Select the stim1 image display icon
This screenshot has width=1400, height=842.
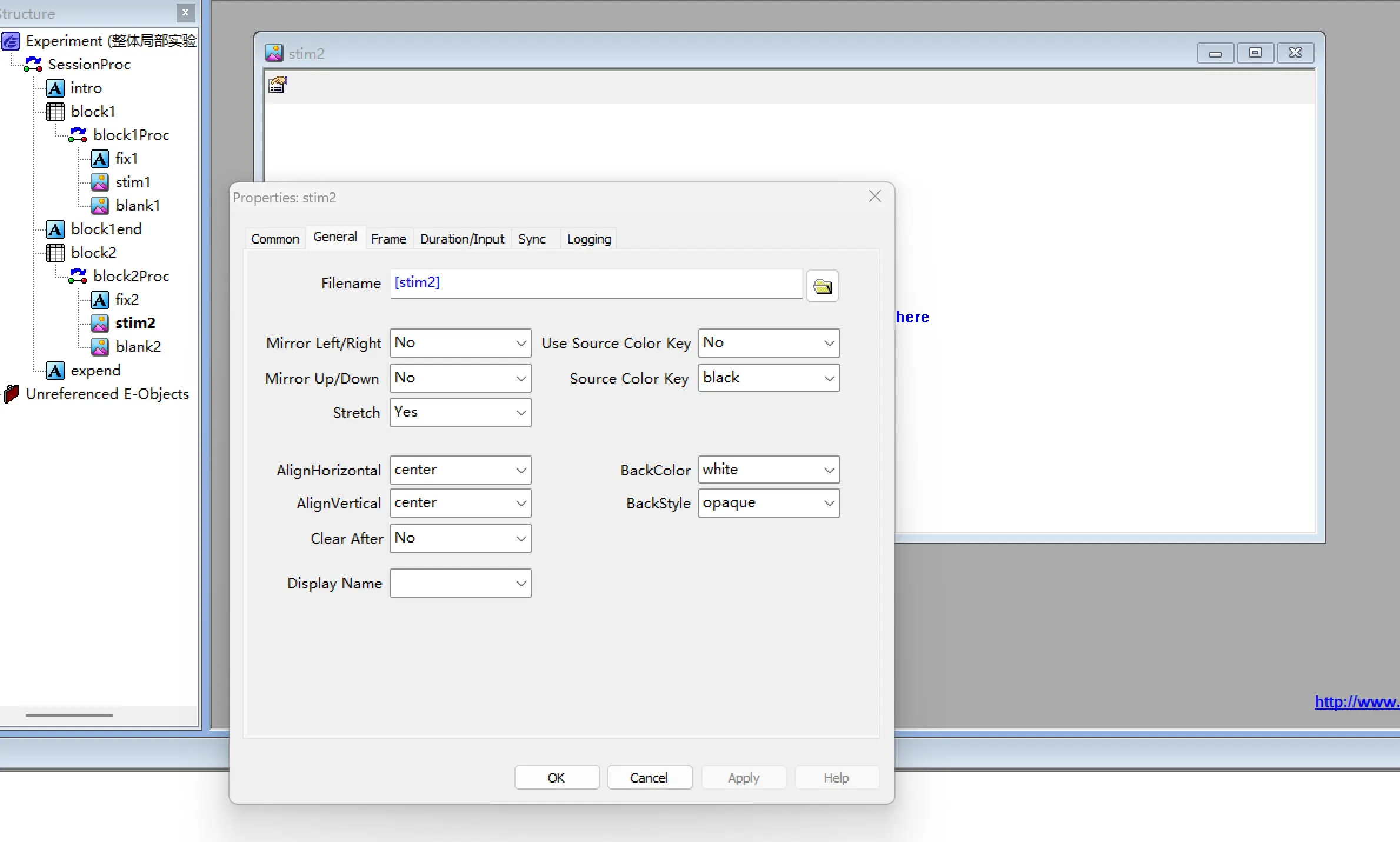[100, 182]
